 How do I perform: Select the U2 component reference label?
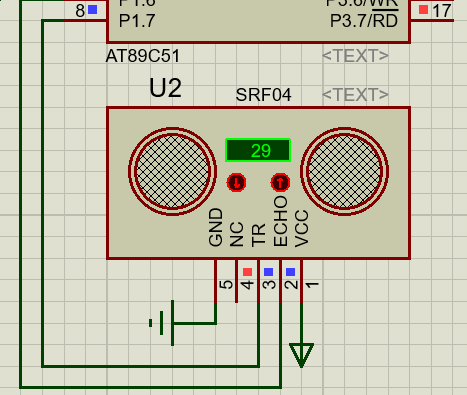coord(165,88)
